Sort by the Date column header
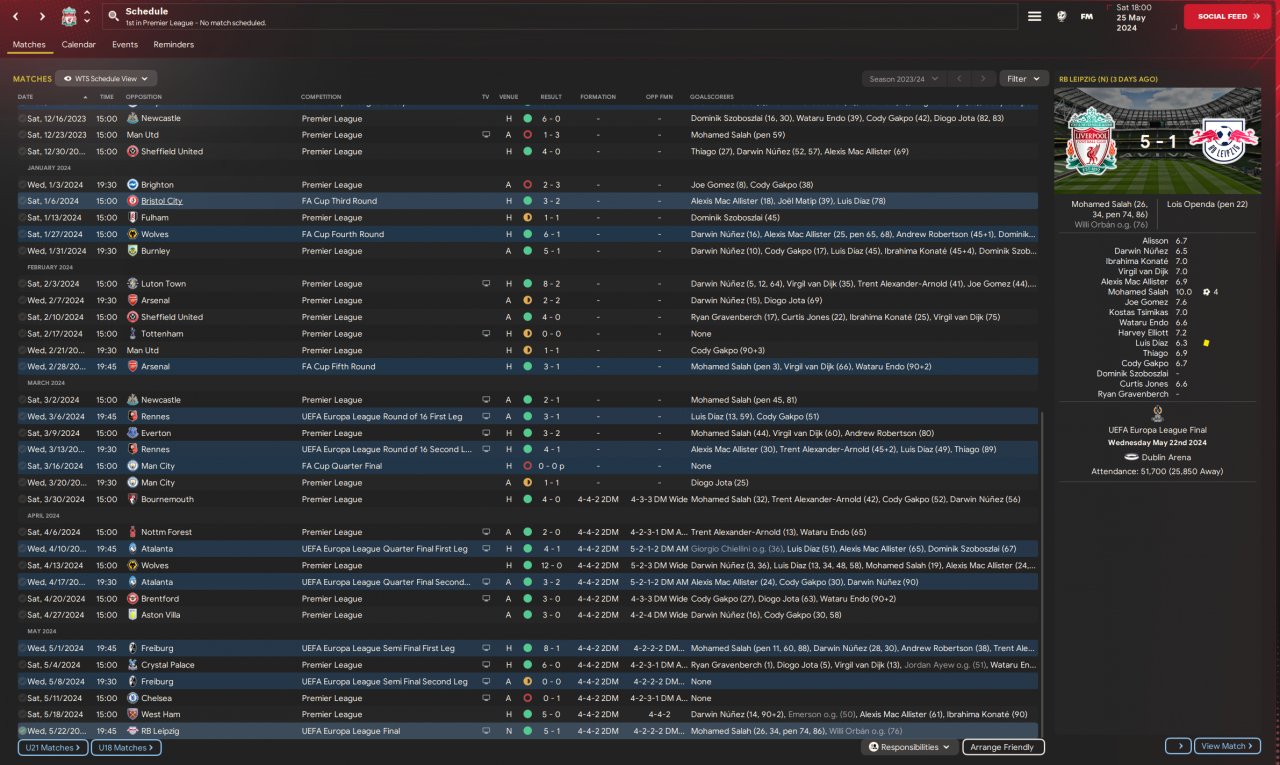Image resolution: width=1280 pixels, height=765 pixels. click(25, 97)
